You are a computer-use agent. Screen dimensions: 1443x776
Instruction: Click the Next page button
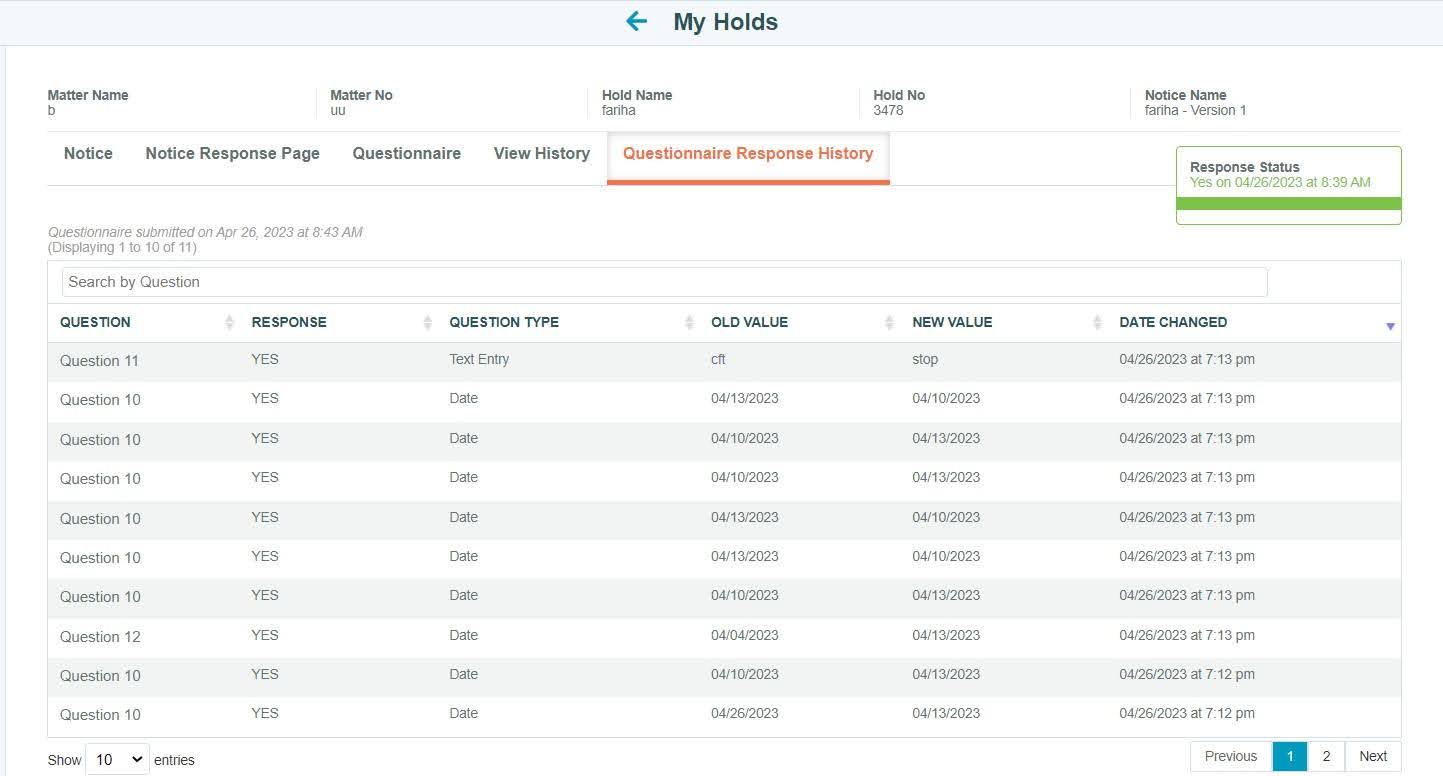(x=1373, y=756)
